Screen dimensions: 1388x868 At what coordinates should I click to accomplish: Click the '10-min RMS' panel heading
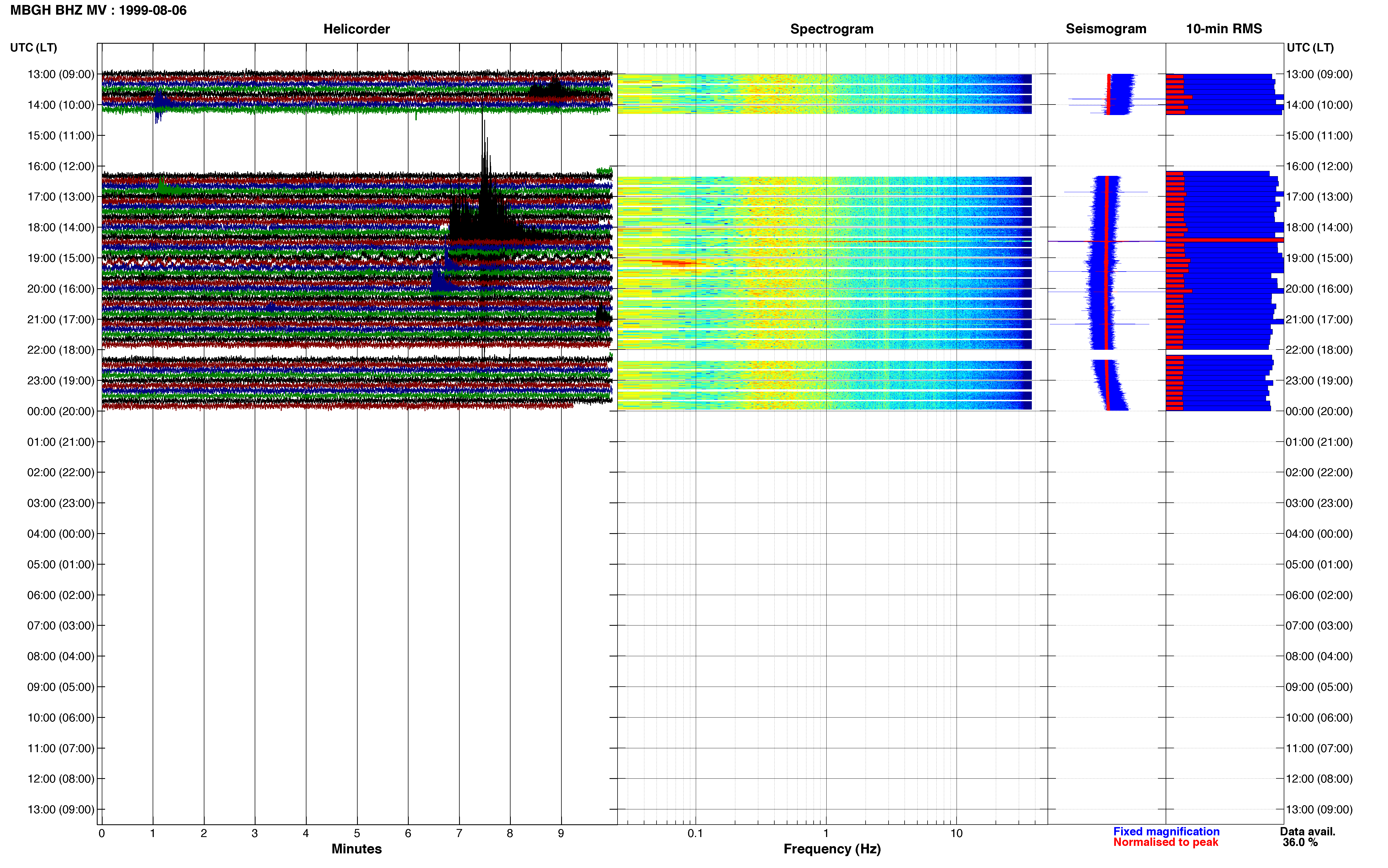pyautogui.click(x=1224, y=29)
